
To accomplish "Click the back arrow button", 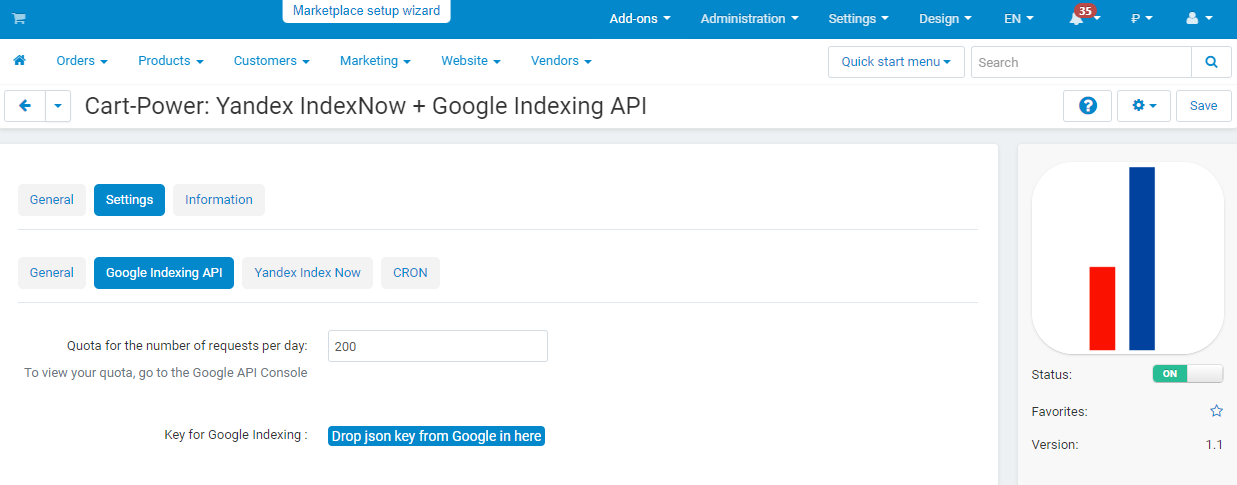I will tap(25, 106).
